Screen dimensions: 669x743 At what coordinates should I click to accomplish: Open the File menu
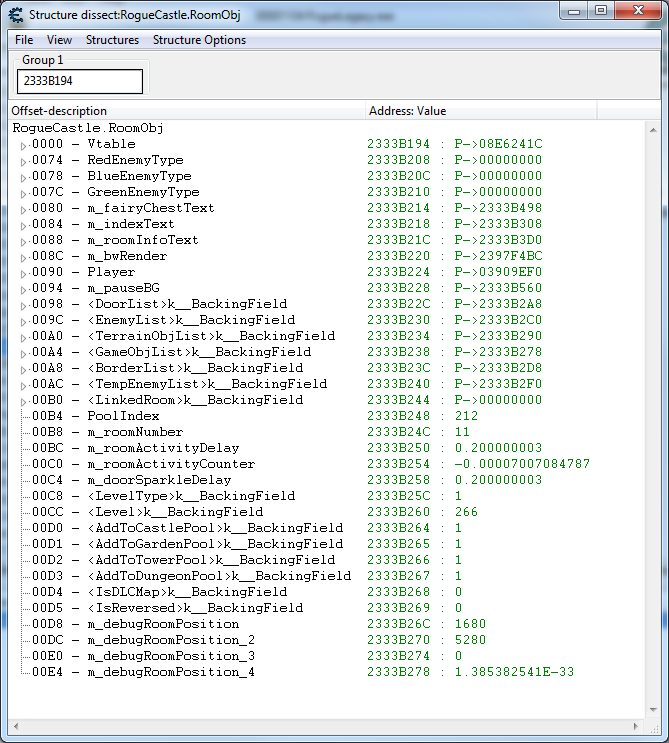24,40
